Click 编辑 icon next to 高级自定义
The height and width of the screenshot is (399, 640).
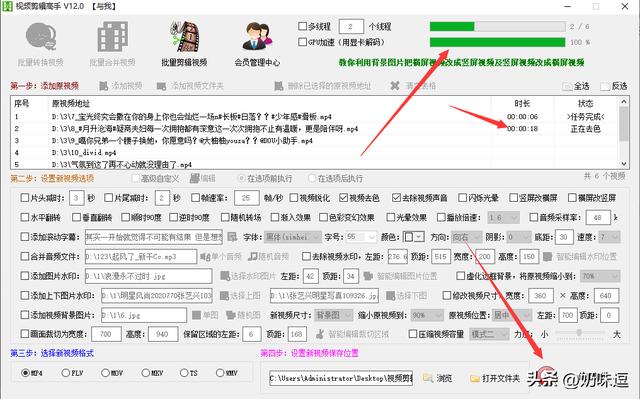point(194,178)
